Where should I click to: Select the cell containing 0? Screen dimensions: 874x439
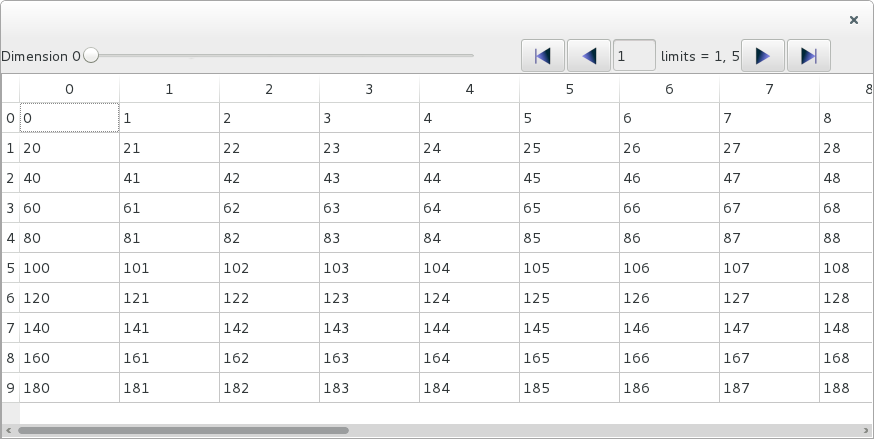(69, 118)
